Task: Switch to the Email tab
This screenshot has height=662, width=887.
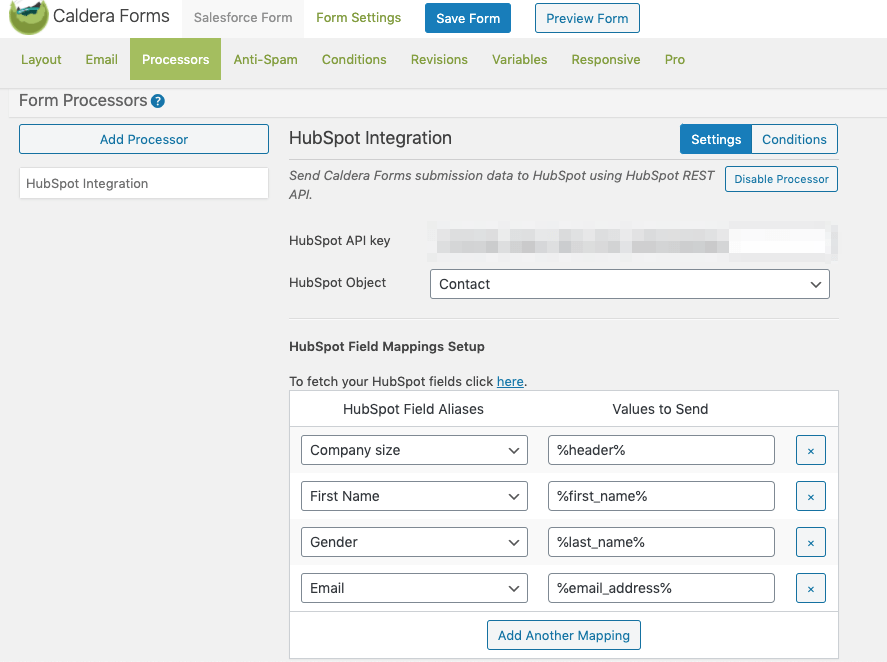Action: click(102, 59)
